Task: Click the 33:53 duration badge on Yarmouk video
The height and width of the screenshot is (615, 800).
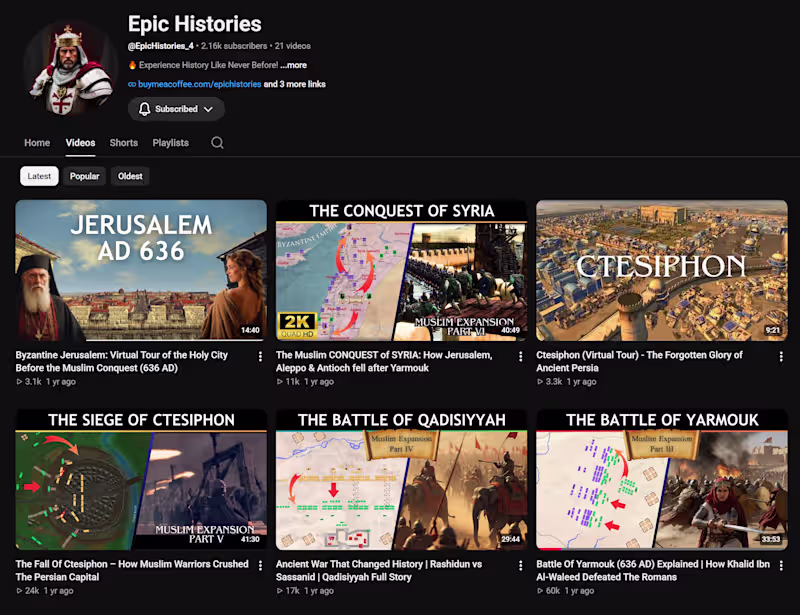Action: click(x=770, y=539)
